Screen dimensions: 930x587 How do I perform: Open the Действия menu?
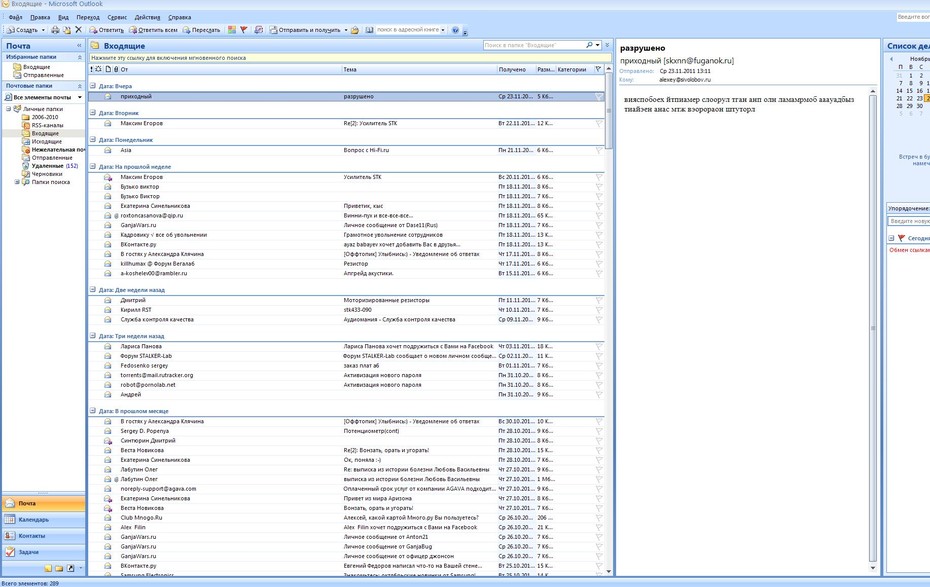tap(147, 17)
